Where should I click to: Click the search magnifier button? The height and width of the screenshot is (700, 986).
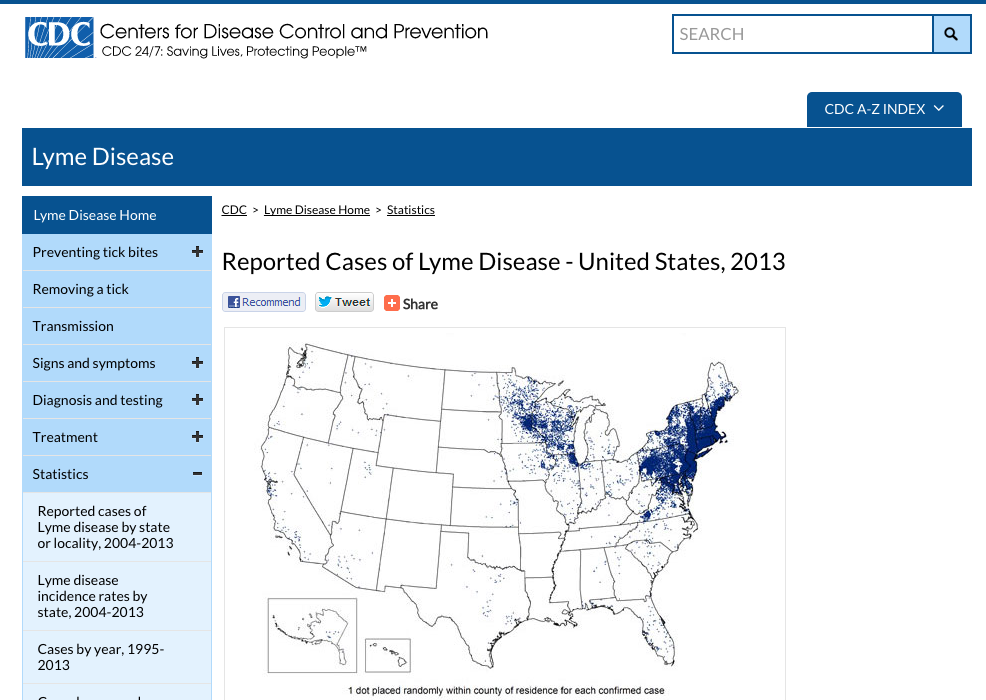click(x=951, y=34)
